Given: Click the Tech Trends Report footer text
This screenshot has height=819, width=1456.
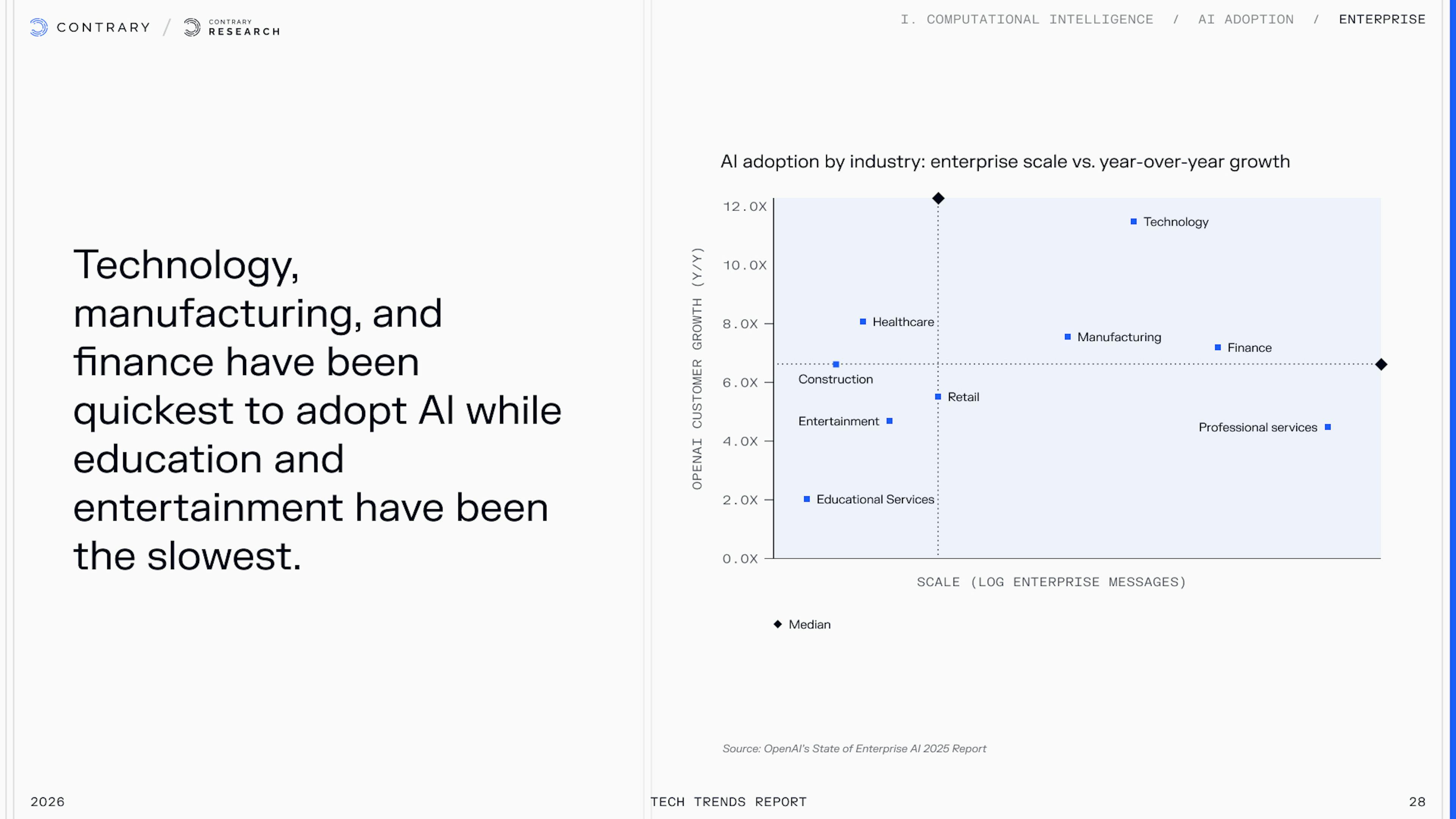Looking at the screenshot, I should 728,802.
